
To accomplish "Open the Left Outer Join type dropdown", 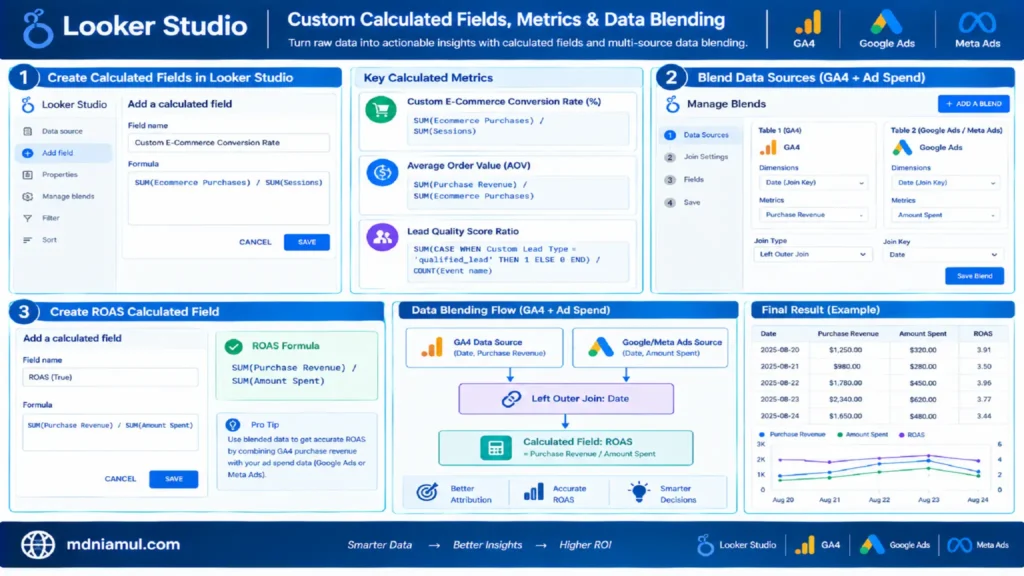I will click(812, 255).
